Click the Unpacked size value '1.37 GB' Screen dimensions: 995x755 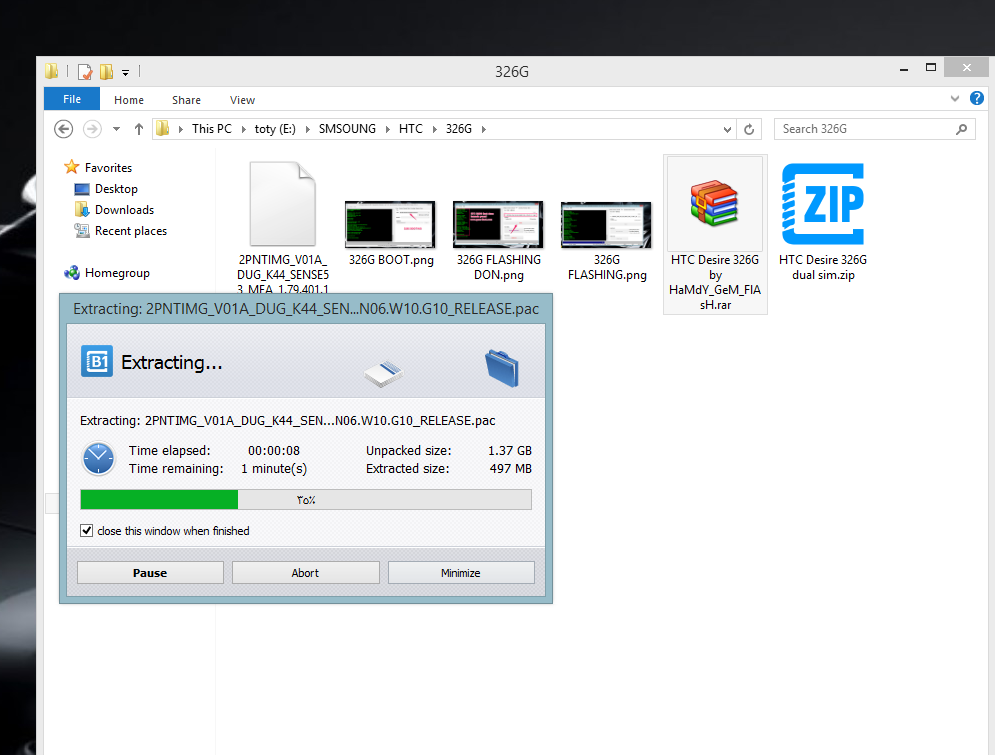point(510,450)
